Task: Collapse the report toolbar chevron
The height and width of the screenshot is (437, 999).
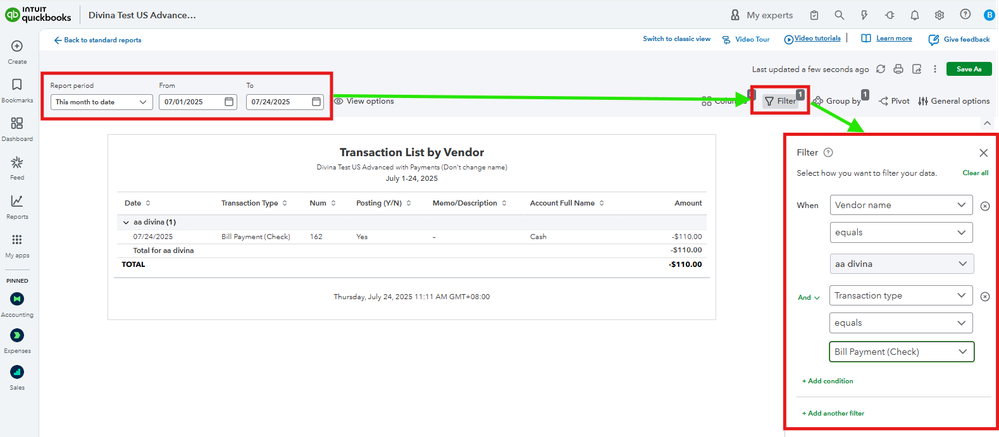Action: (987, 122)
